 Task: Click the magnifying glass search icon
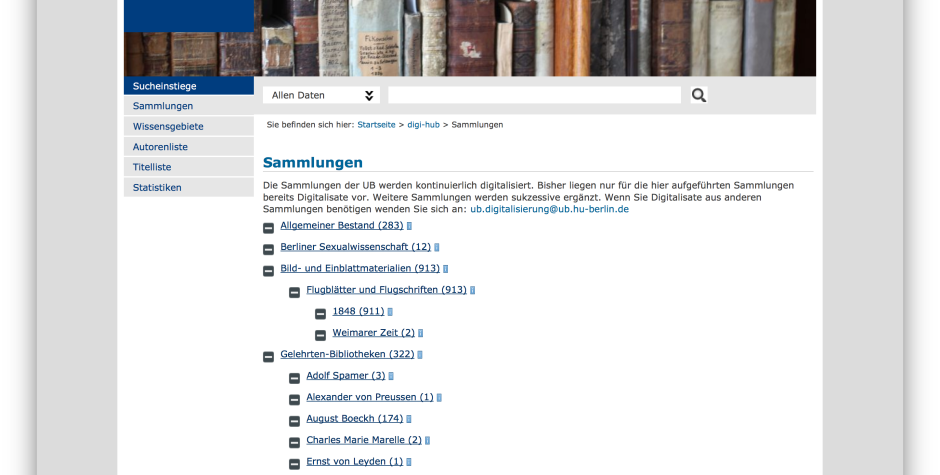click(698, 95)
